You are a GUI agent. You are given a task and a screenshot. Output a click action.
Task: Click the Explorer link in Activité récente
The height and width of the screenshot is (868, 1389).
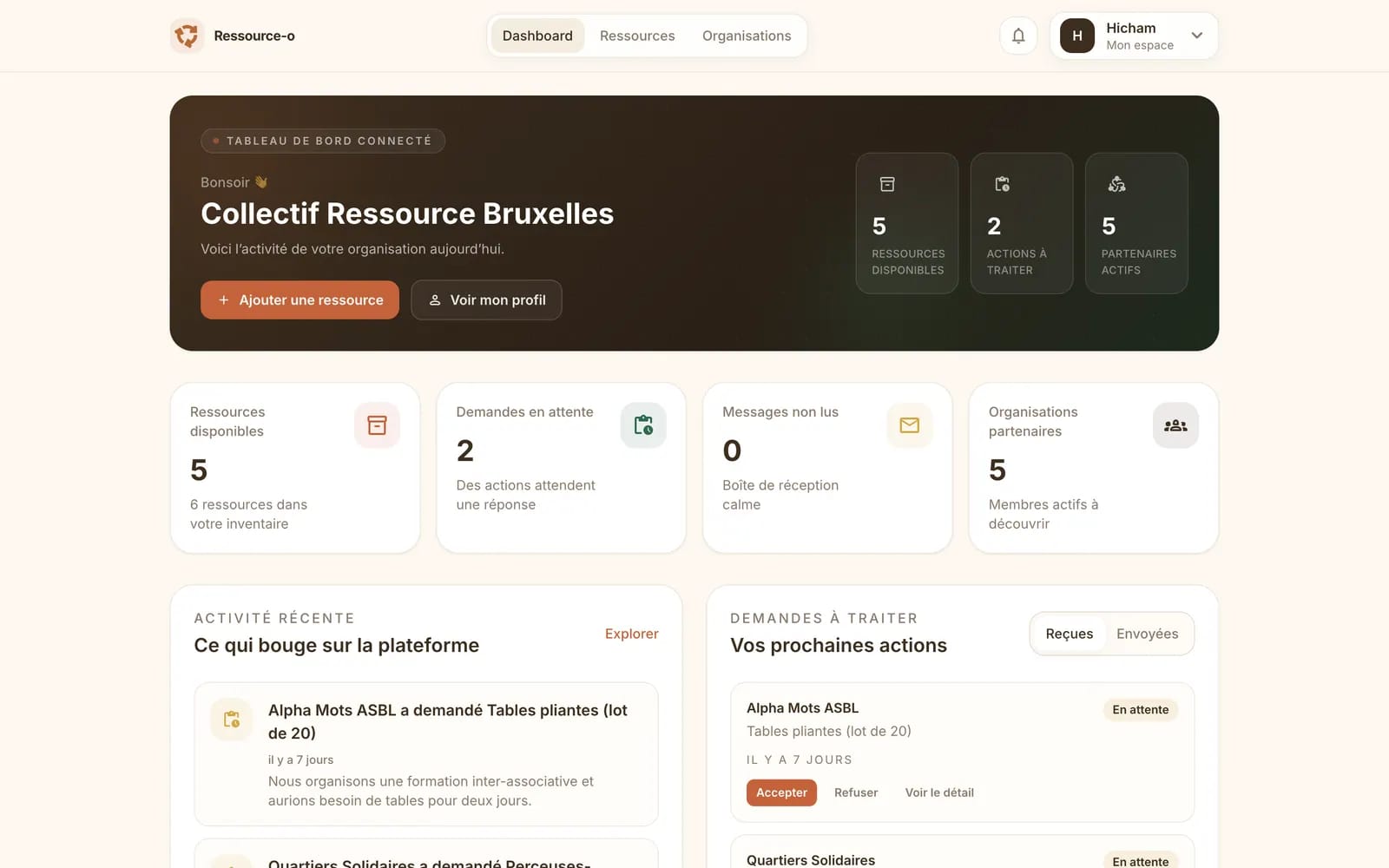[631, 634]
